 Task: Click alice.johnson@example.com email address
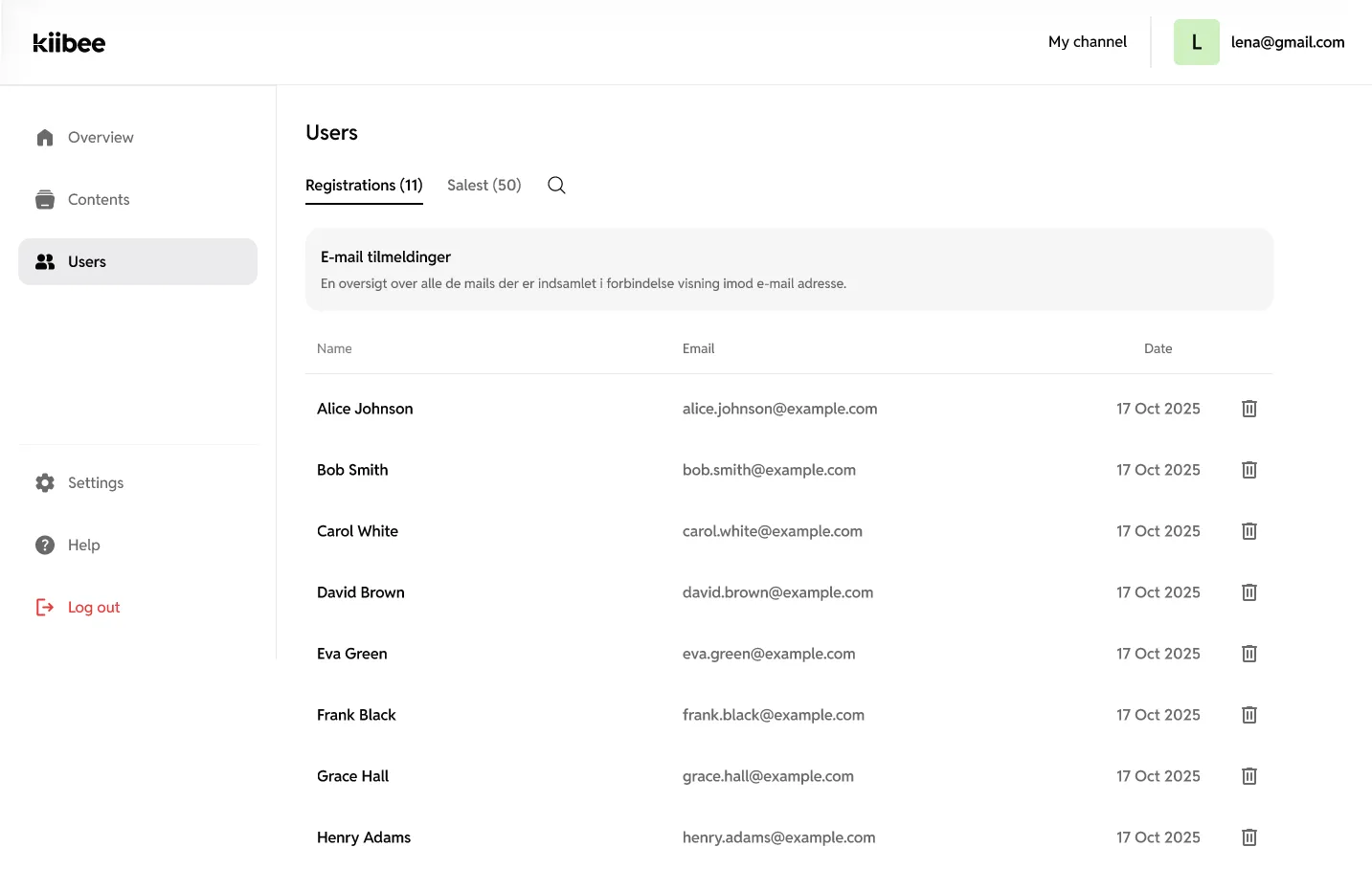(x=779, y=409)
